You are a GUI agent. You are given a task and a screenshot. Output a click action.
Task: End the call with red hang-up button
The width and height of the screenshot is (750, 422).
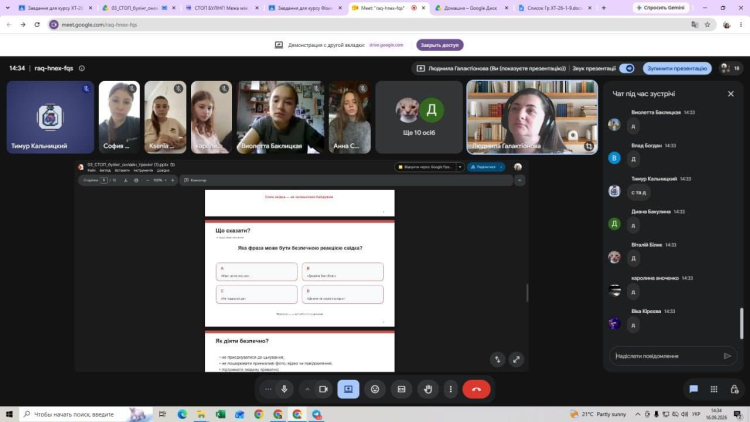(x=476, y=389)
